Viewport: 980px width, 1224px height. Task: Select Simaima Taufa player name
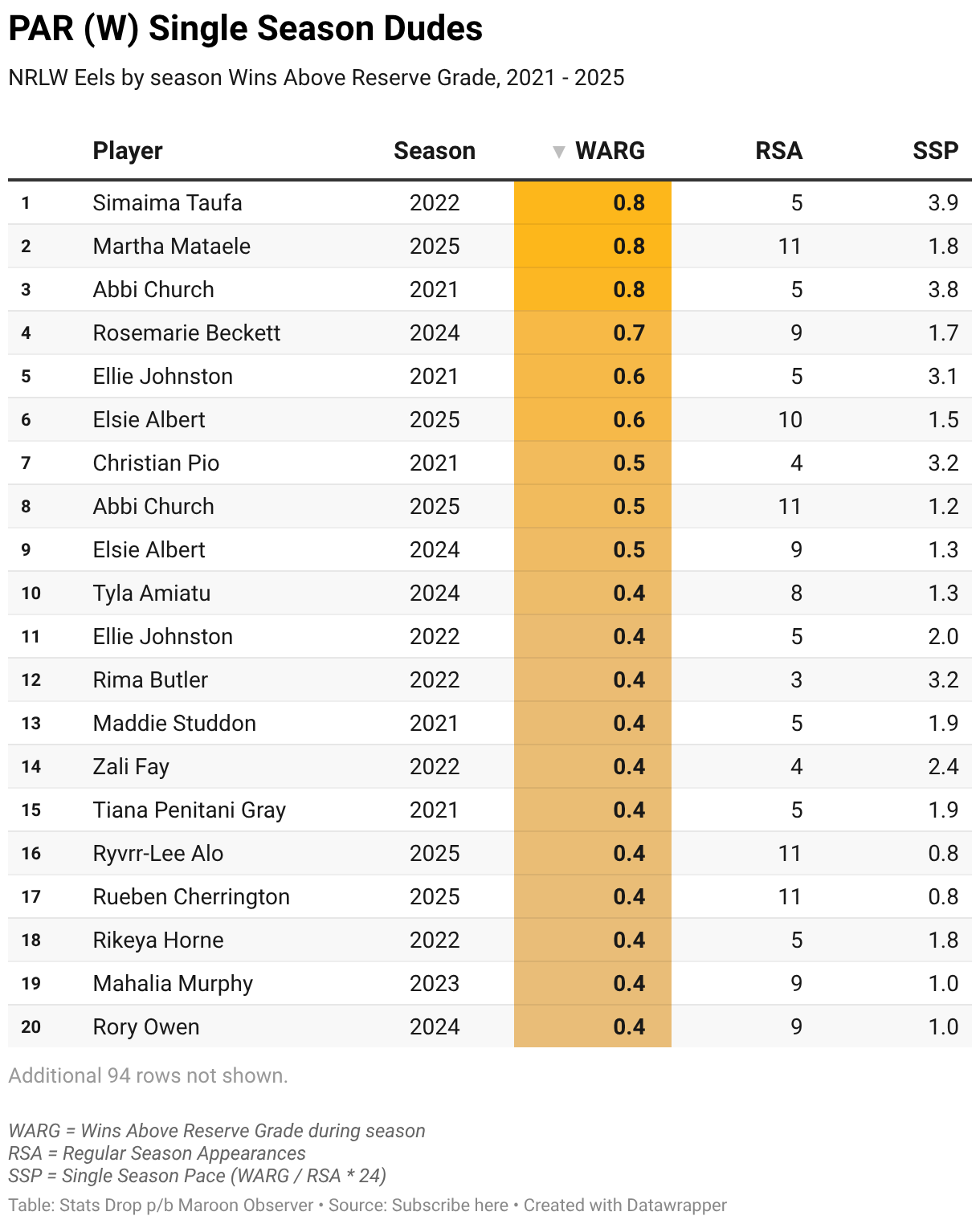click(167, 202)
